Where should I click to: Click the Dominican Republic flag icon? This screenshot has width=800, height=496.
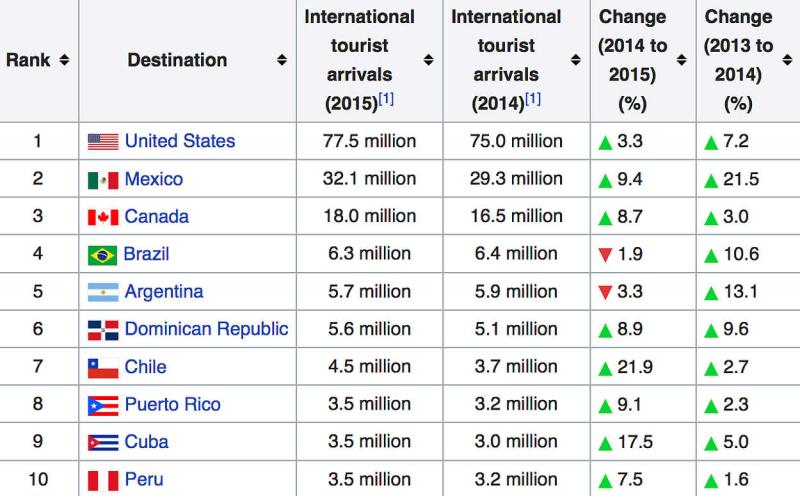(103, 330)
